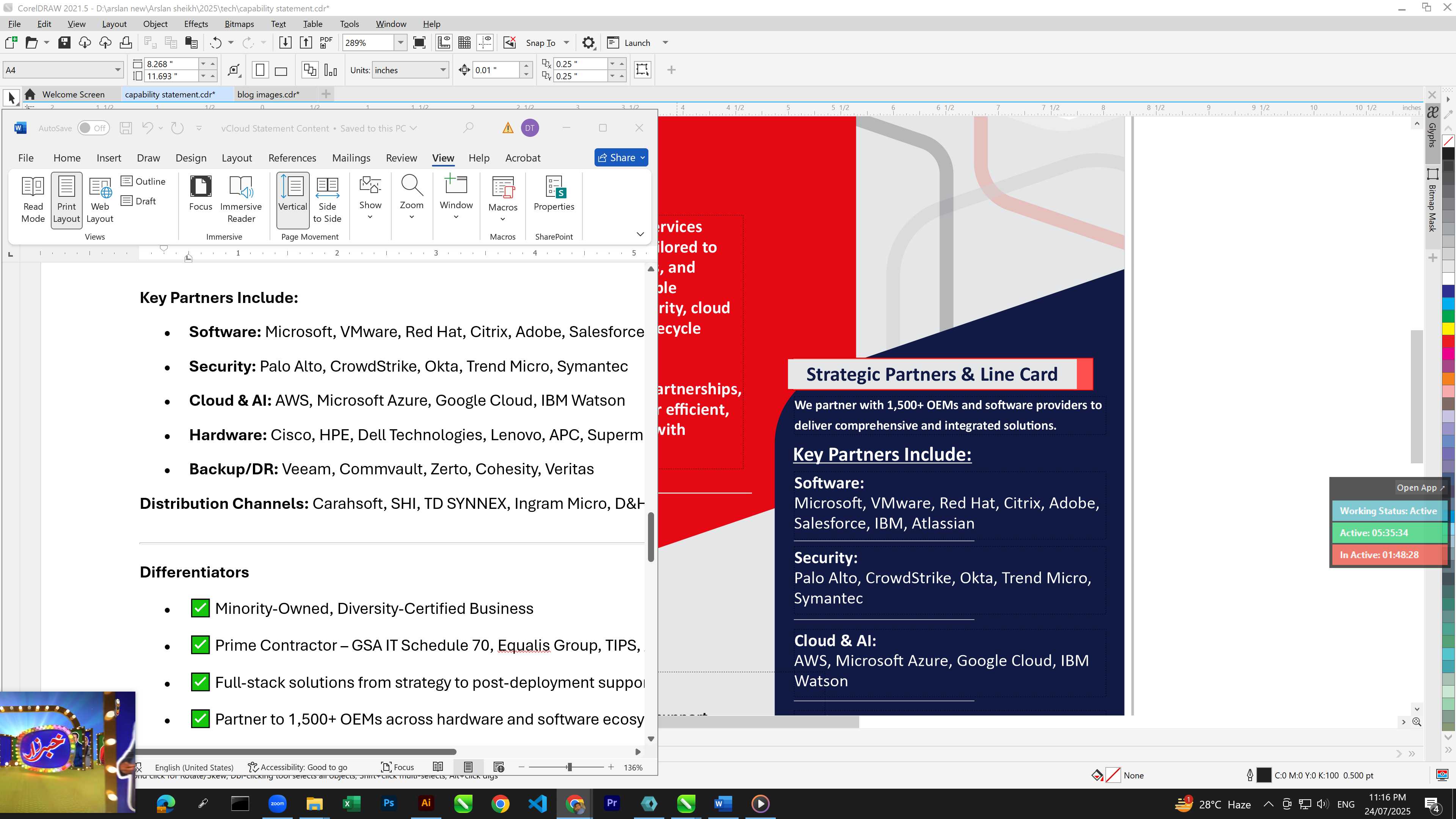Adjust the Word zoom slider handle
Screen dimensions: 1456x819
pyautogui.click(x=569, y=767)
